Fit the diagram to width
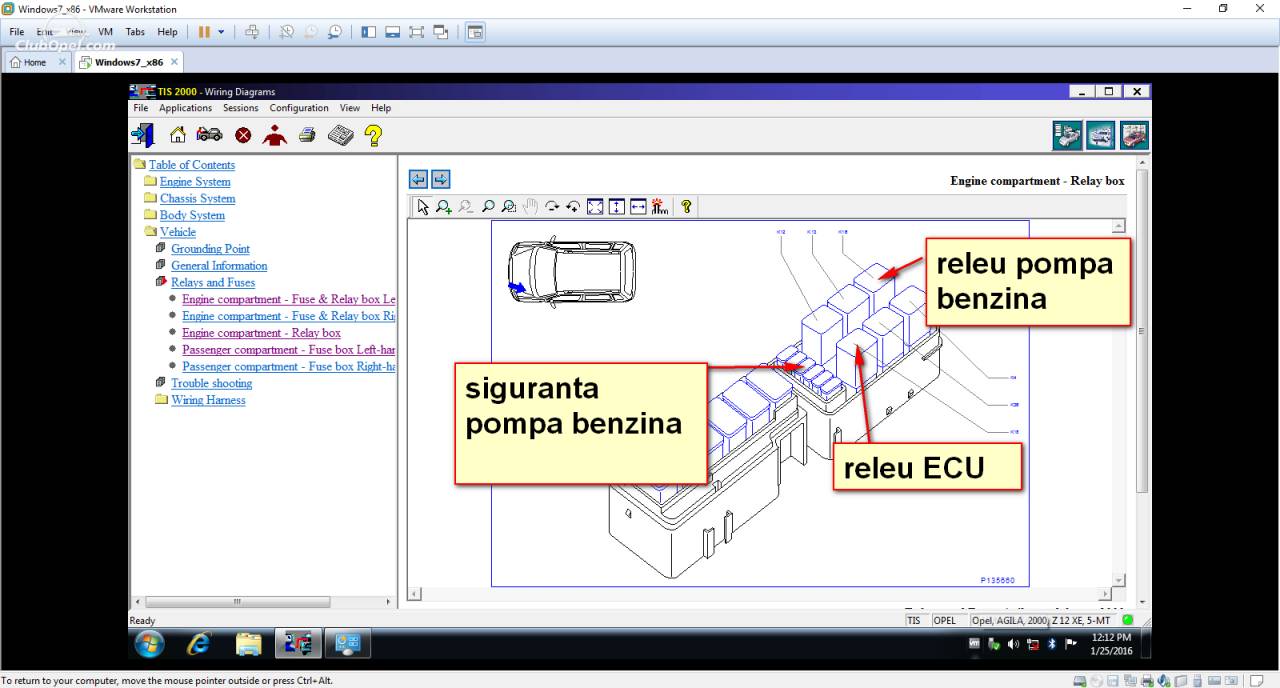 point(638,207)
